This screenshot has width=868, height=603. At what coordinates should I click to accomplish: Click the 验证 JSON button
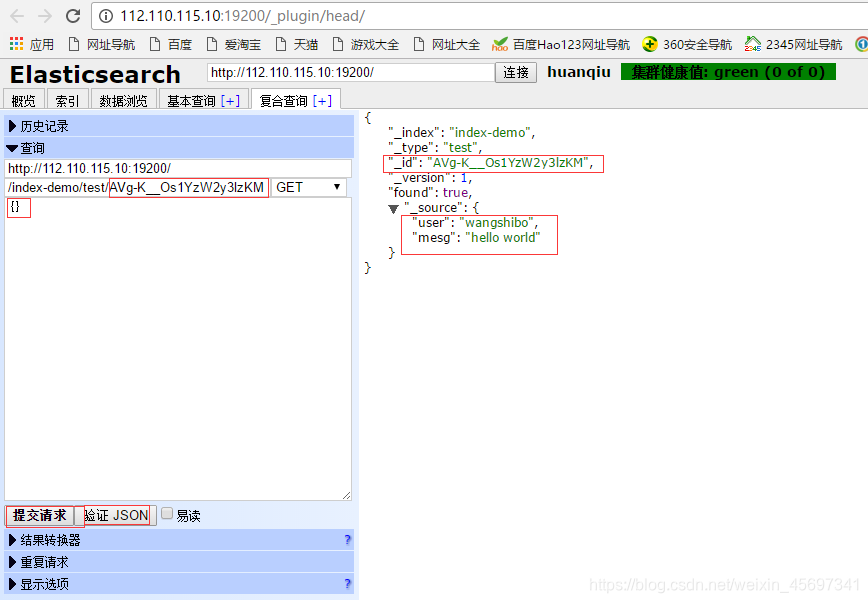116,516
